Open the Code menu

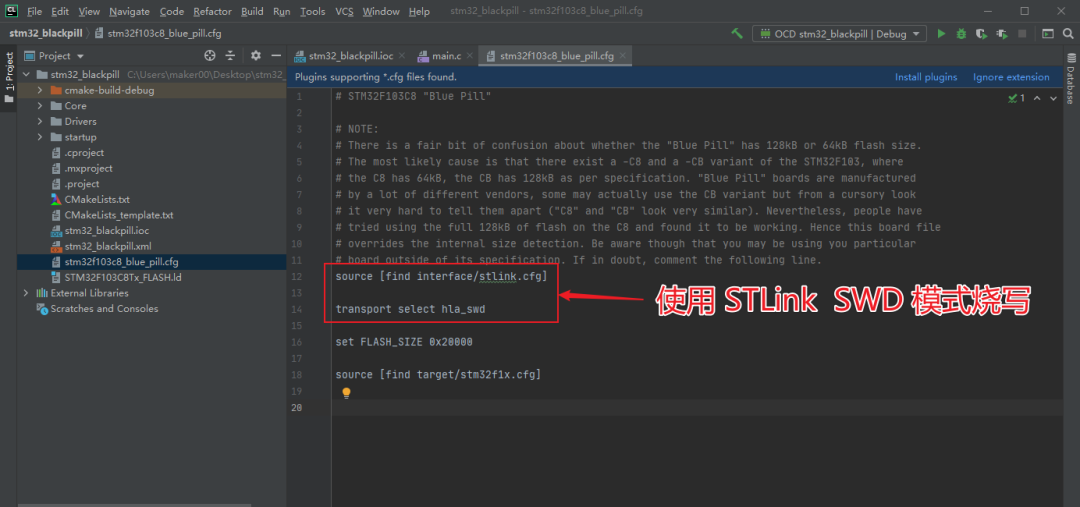coord(172,12)
